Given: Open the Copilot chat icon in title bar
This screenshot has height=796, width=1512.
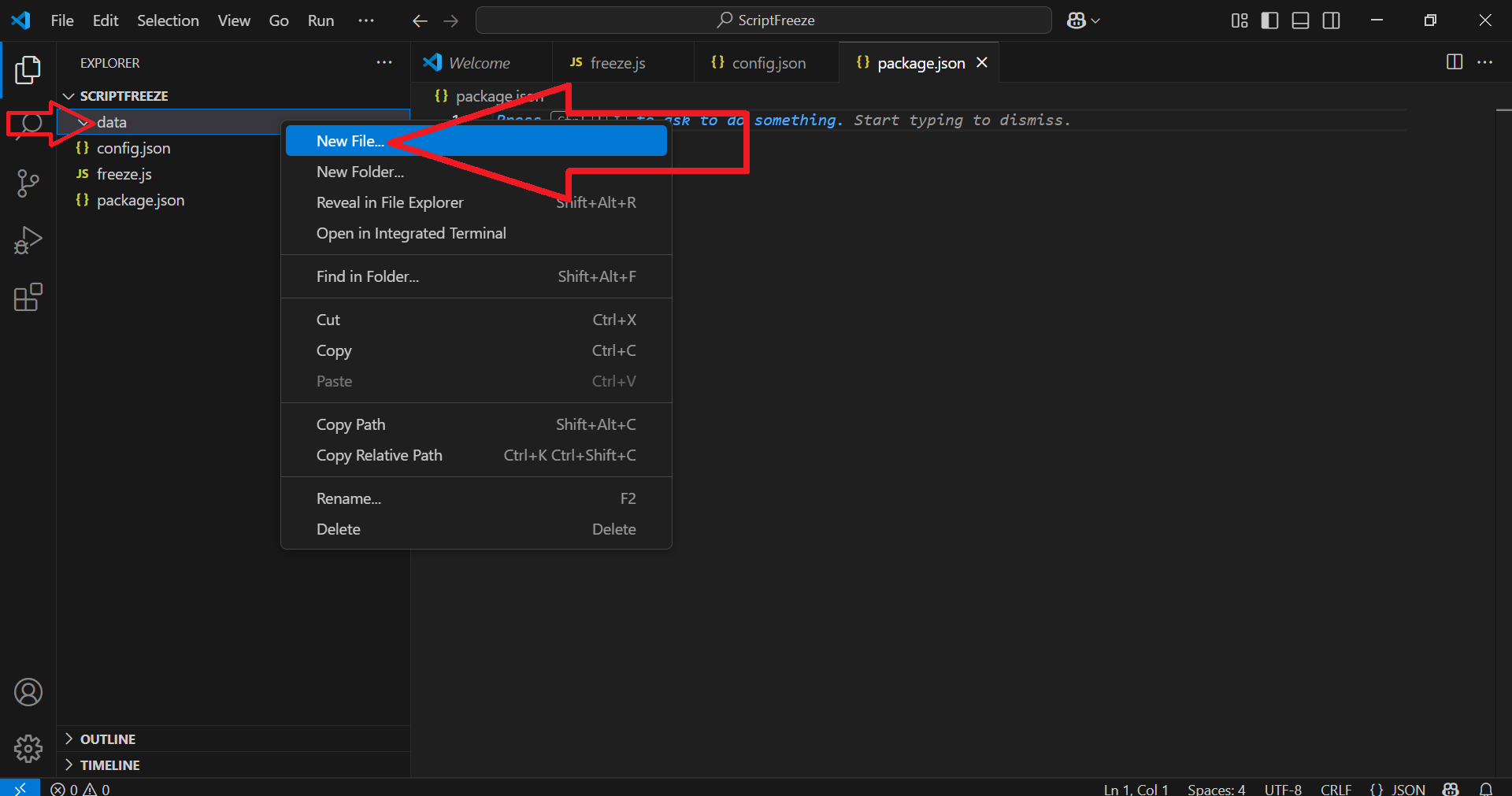Looking at the screenshot, I should [x=1076, y=20].
